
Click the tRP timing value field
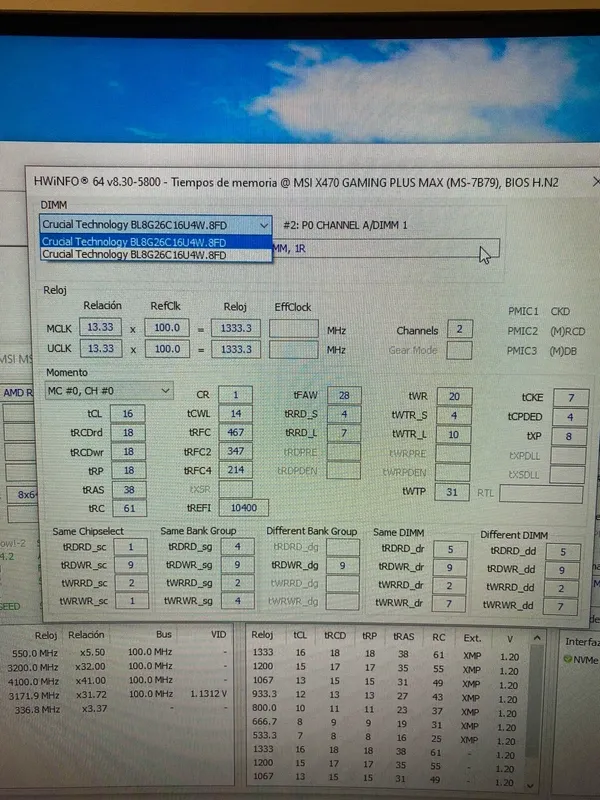pyautogui.click(x=129, y=470)
